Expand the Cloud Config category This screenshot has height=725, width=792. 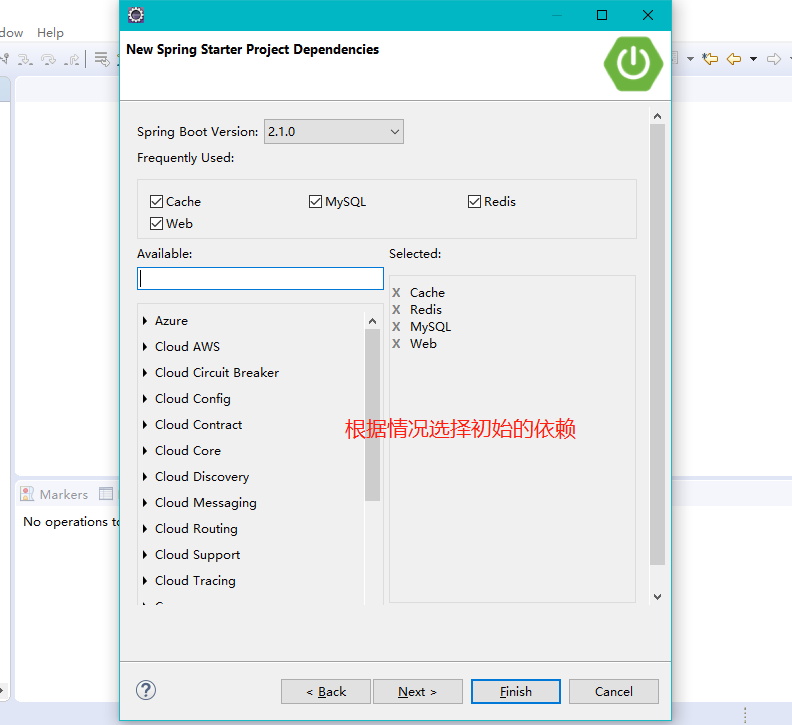pyautogui.click(x=145, y=399)
